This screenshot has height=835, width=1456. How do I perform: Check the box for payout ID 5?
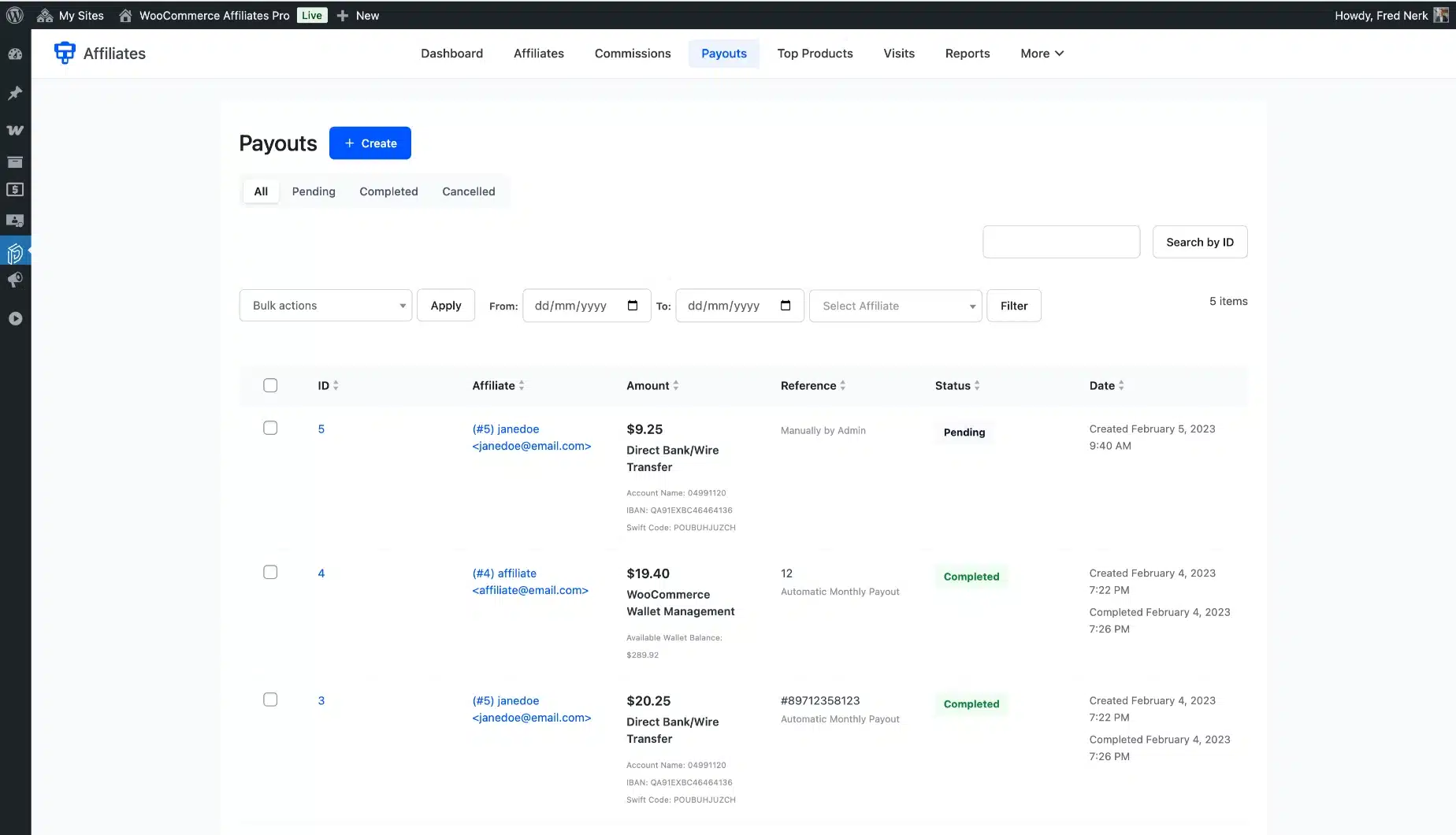270,428
